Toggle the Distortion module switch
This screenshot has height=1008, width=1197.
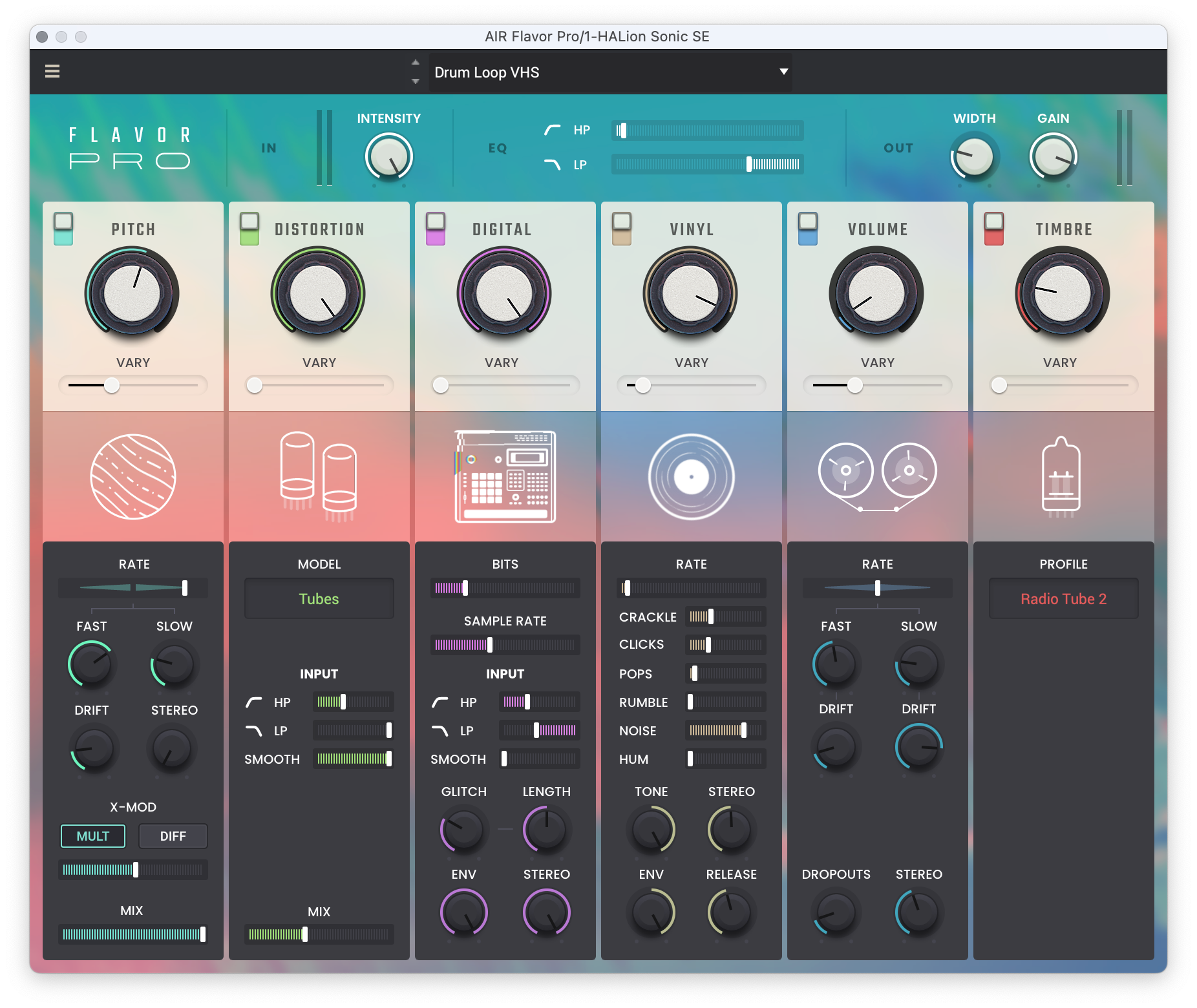(x=249, y=229)
